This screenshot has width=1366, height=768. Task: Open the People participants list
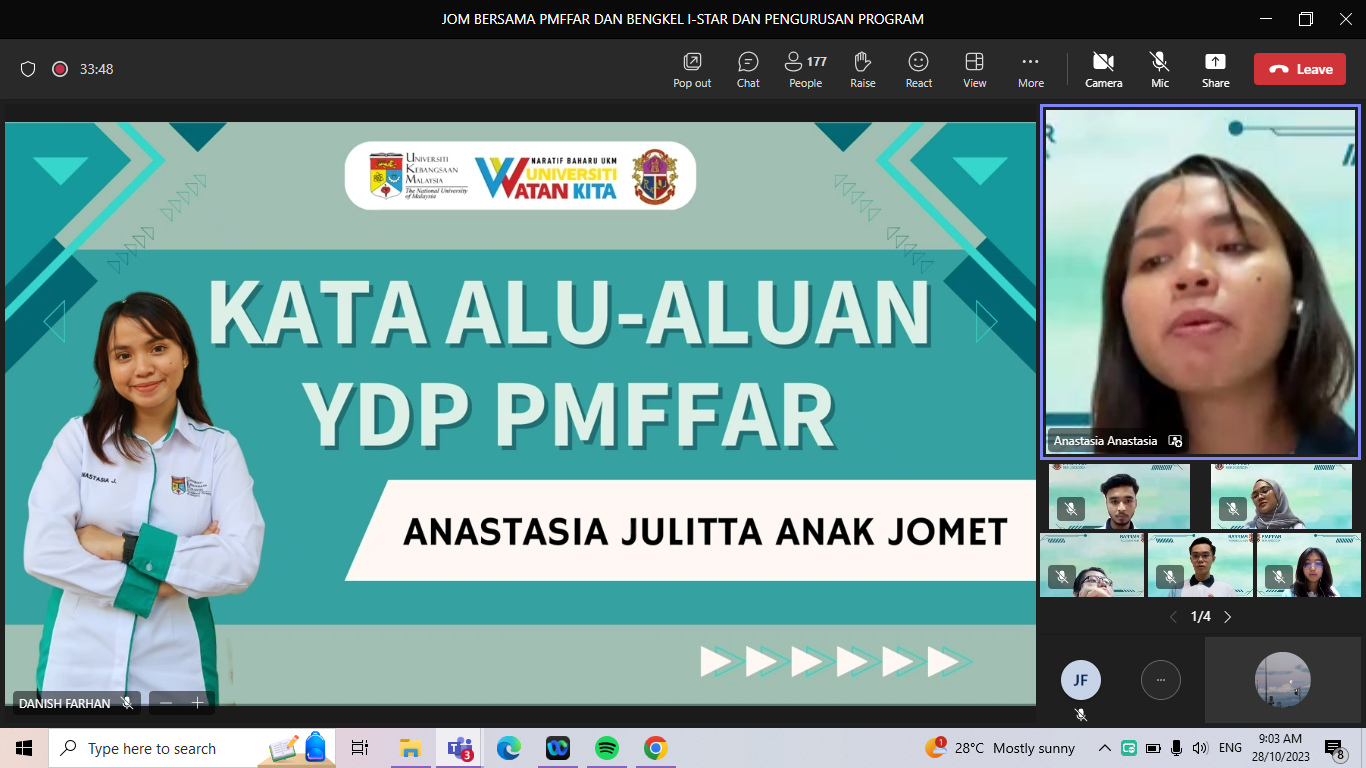(x=805, y=69)
